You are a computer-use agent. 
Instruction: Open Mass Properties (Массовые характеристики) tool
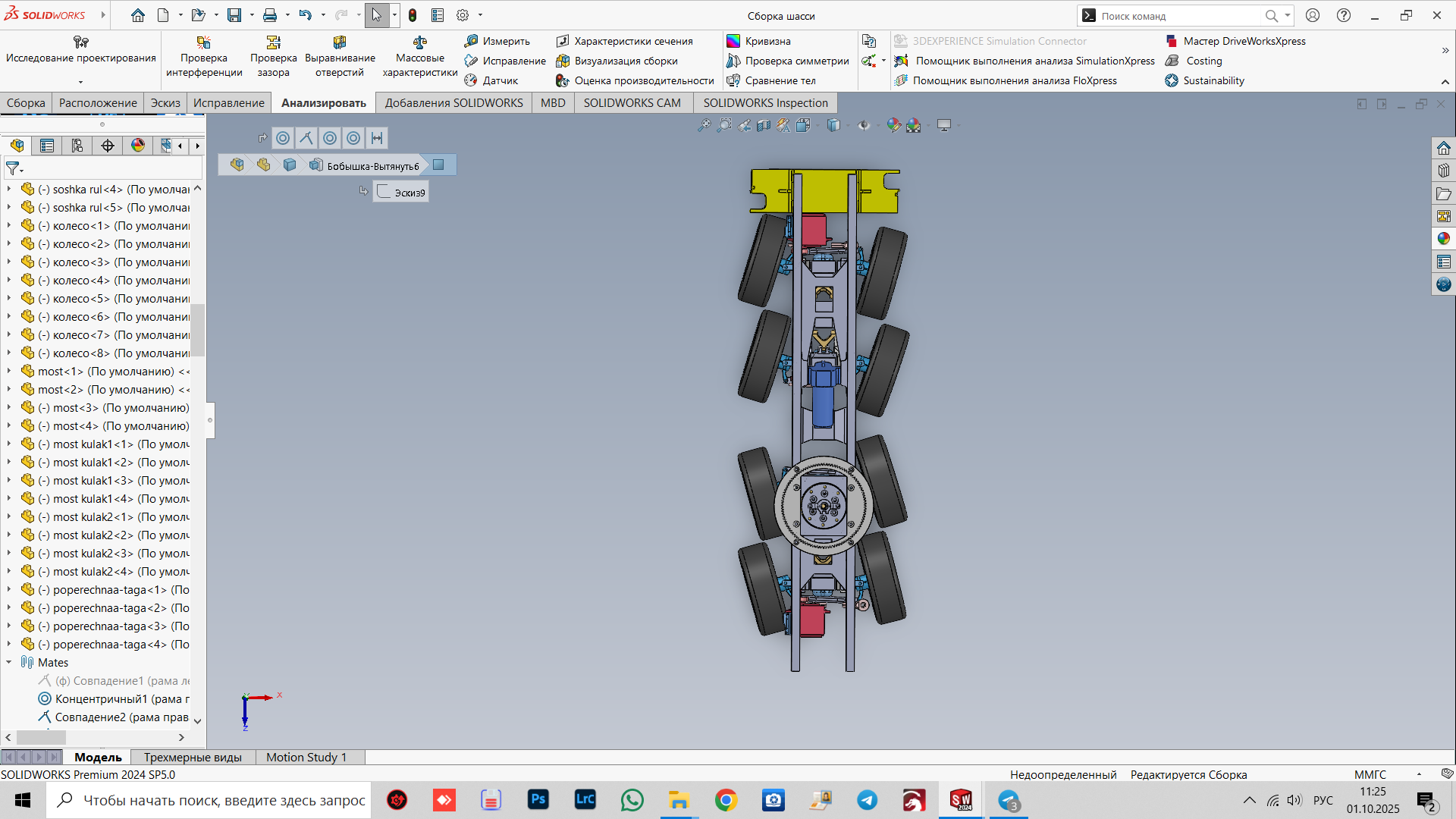coord(419,42)
